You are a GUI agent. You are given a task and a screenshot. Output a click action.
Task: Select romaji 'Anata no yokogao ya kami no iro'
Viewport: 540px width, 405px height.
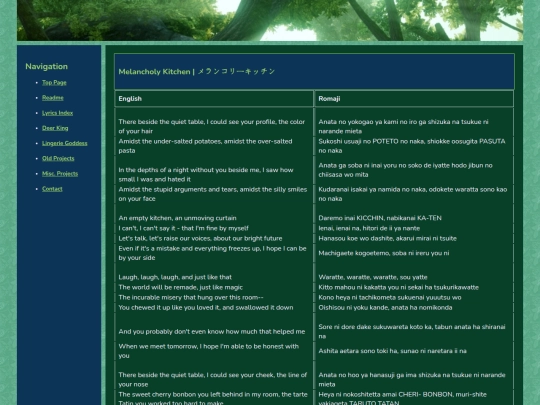click(x=403, y=126)
